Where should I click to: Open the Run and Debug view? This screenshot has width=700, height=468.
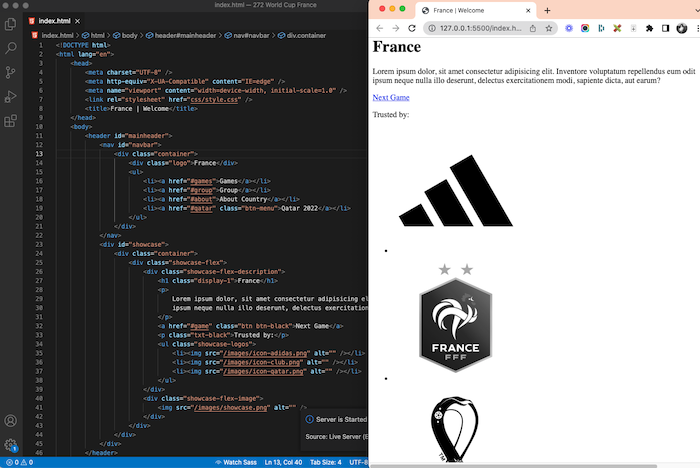click(x=10, y=96)
